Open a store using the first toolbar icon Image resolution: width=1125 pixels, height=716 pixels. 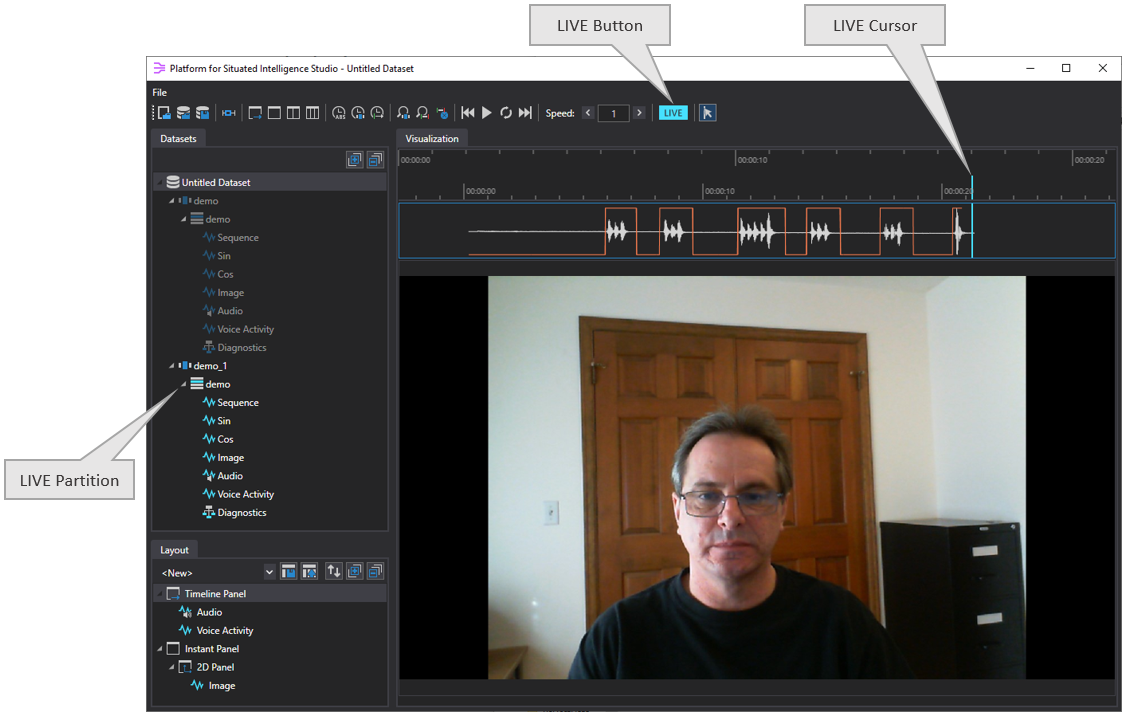[x=163, y=112]
